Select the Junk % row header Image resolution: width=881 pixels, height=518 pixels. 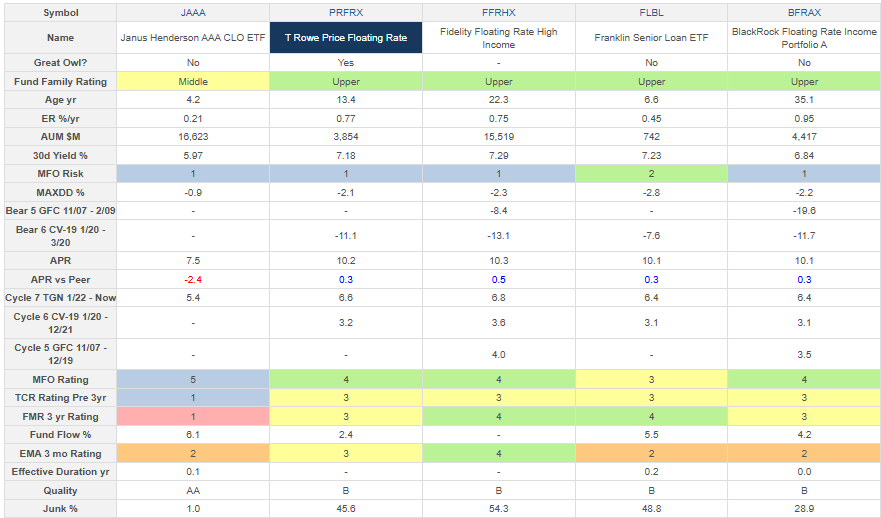click(x=59, y=508)
